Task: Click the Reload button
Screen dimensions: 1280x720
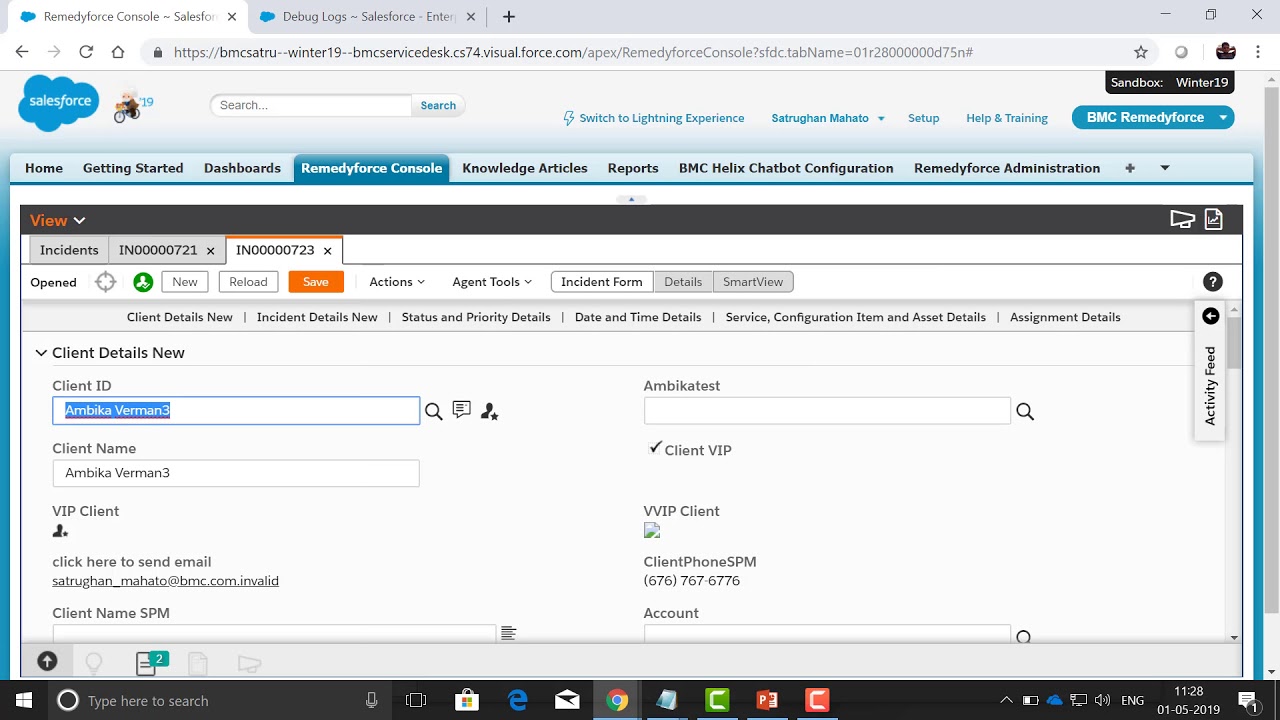Action: (x=248, y=282)
